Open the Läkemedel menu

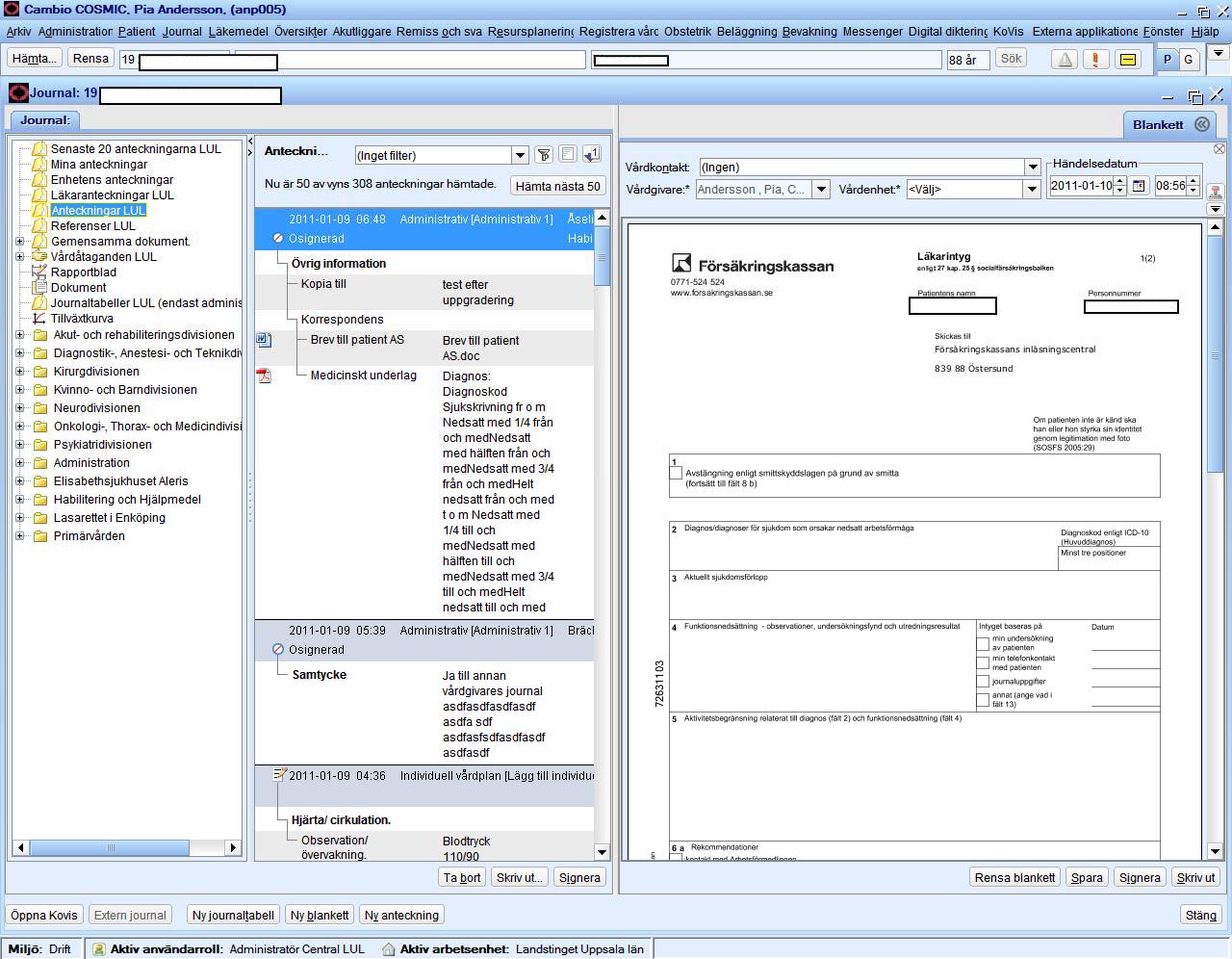(238, 32)
